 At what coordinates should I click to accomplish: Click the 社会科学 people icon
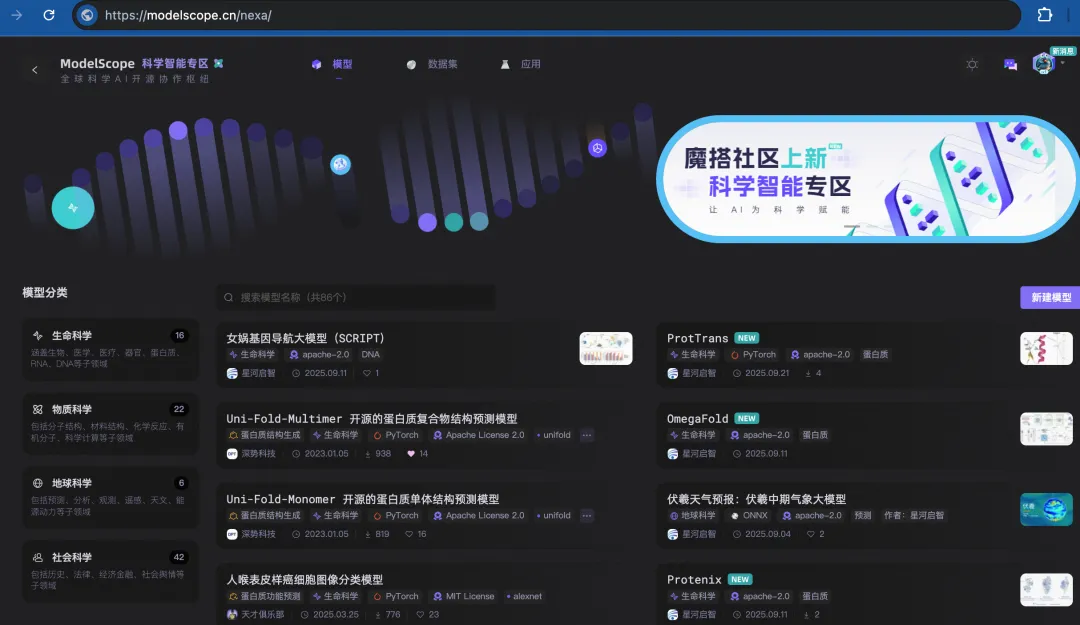tap(38, 557)
